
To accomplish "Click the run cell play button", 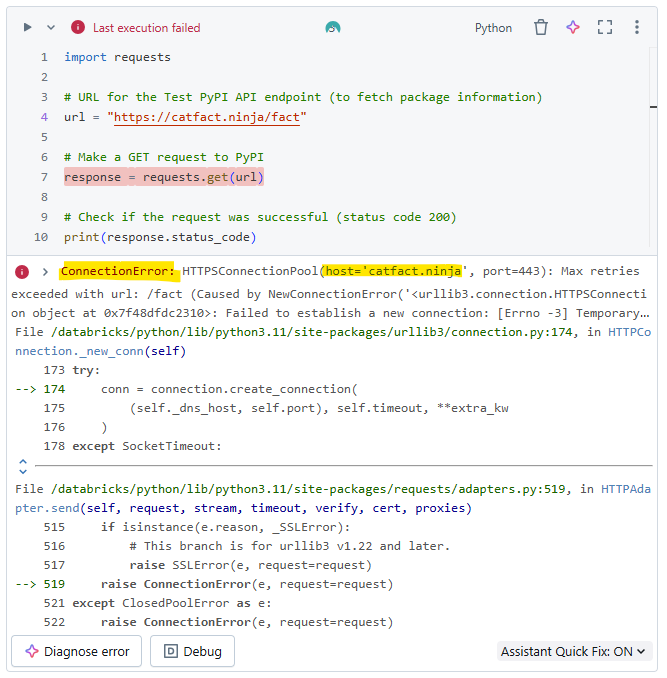I will coord(28,28).
